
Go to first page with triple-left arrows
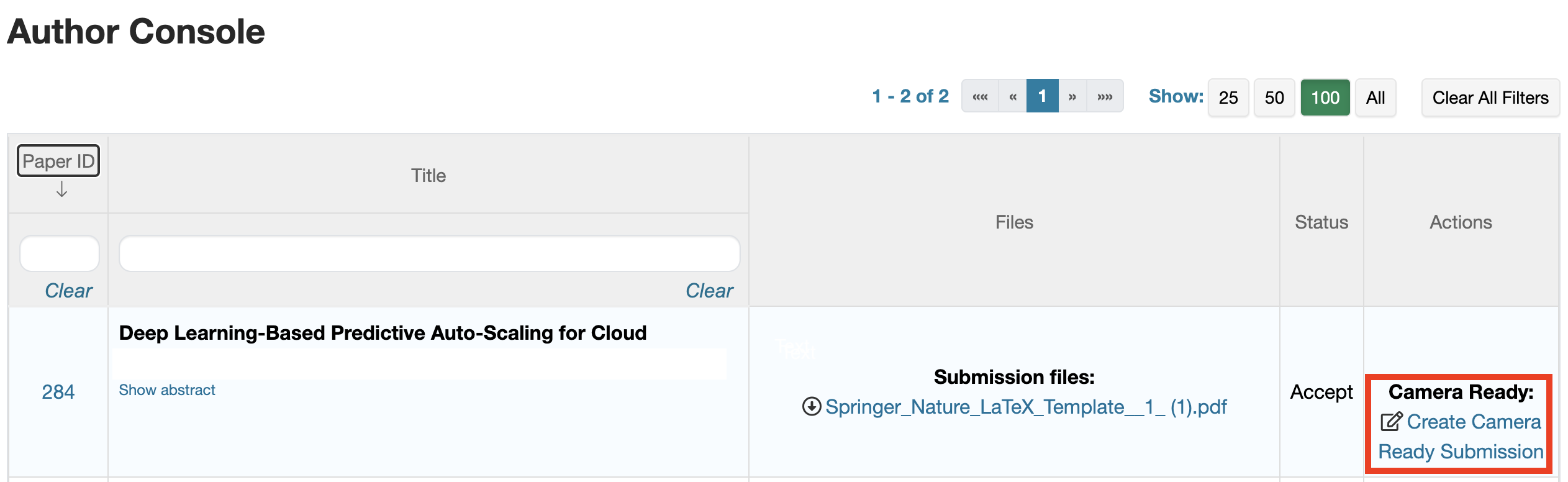tap(980, 96)
